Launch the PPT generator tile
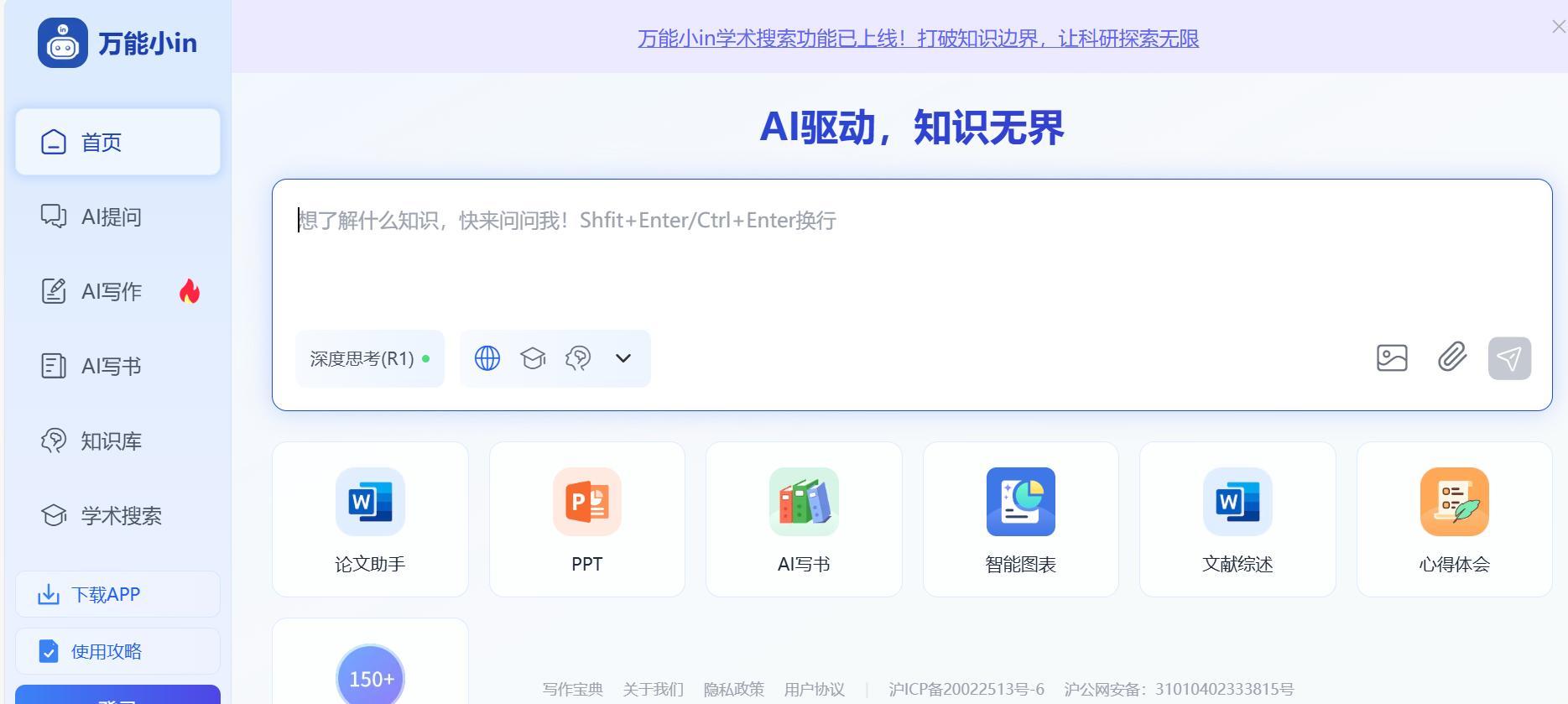Screen dimensions: 1568x704 coord(586,519)
